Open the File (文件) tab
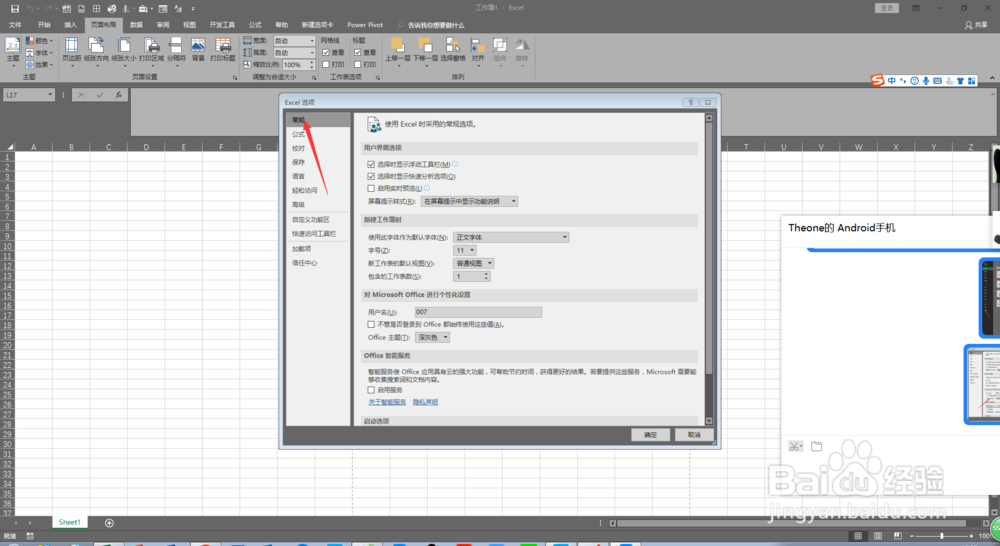This screenshot has width=1000, height=546. coord(15,25)
